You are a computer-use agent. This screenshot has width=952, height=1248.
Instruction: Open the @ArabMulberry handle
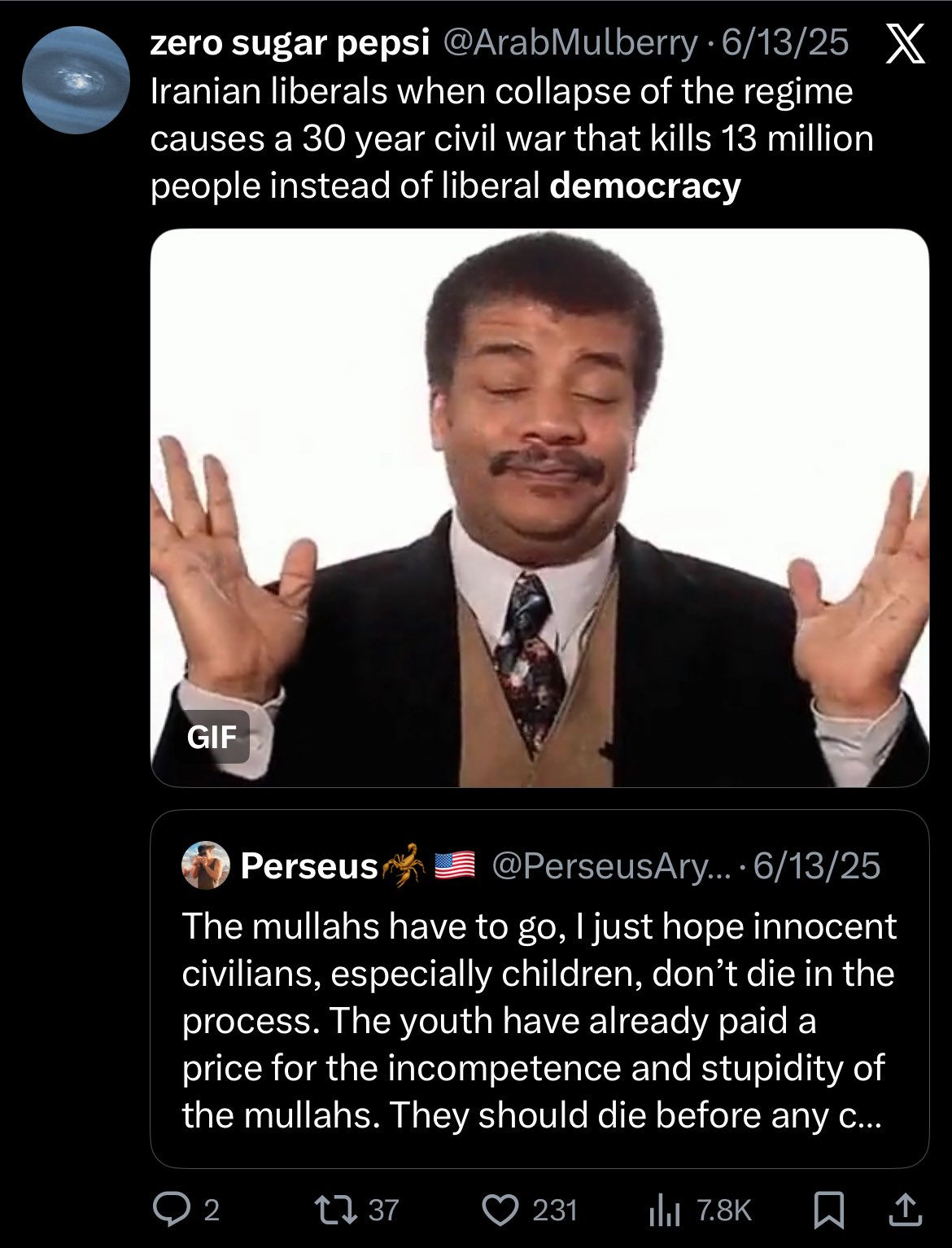point(569,43)
